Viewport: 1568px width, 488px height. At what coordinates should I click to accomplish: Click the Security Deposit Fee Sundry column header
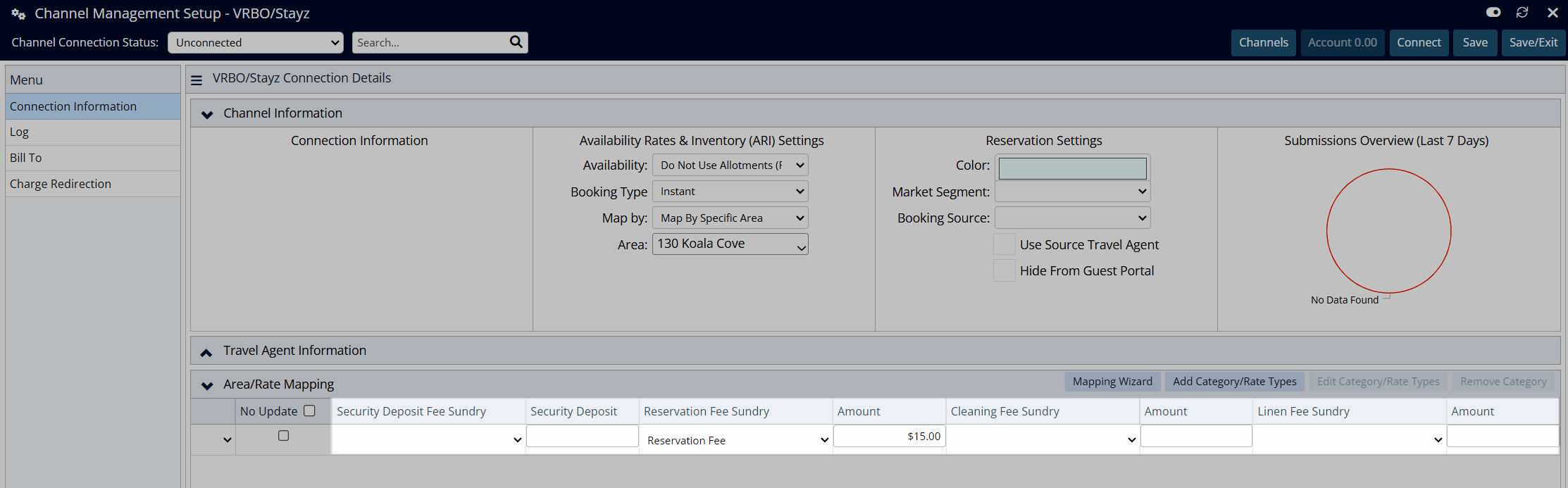tap(428, 411)
